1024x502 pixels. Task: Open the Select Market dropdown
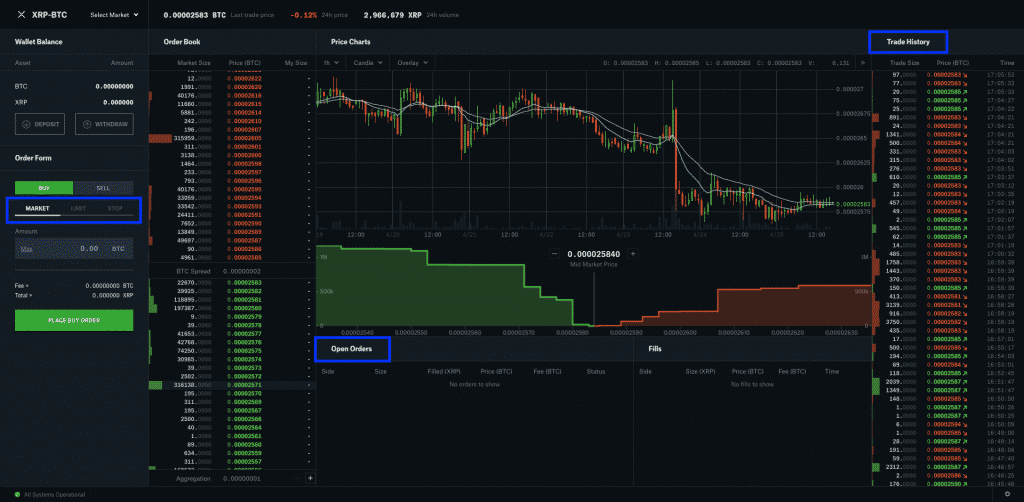tap(114, 14)
